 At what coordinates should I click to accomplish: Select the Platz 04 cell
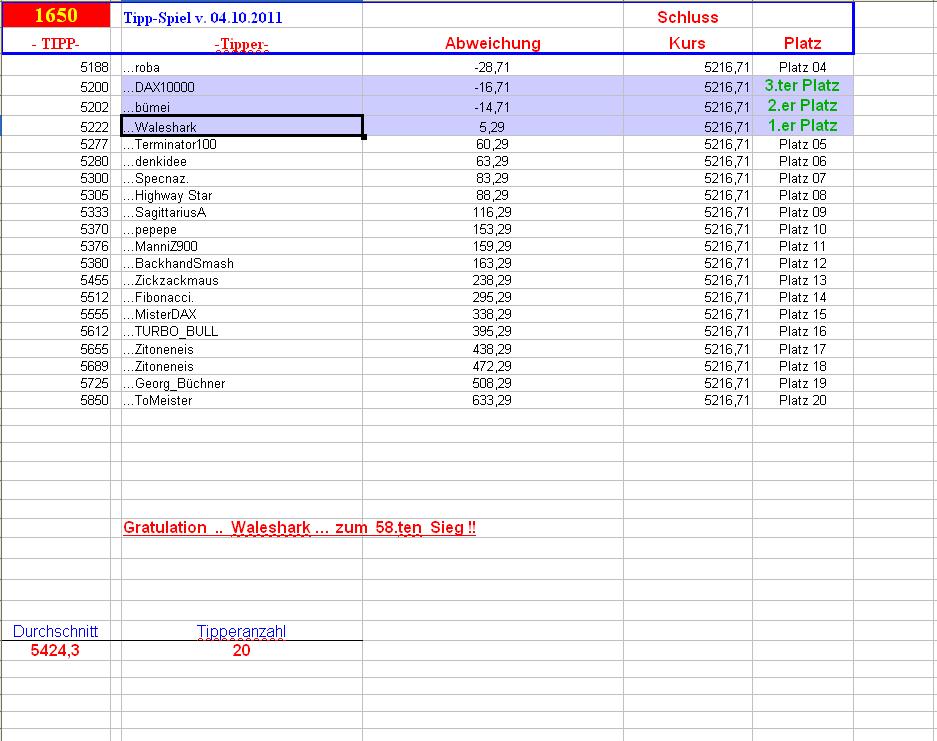click(803, 67)
